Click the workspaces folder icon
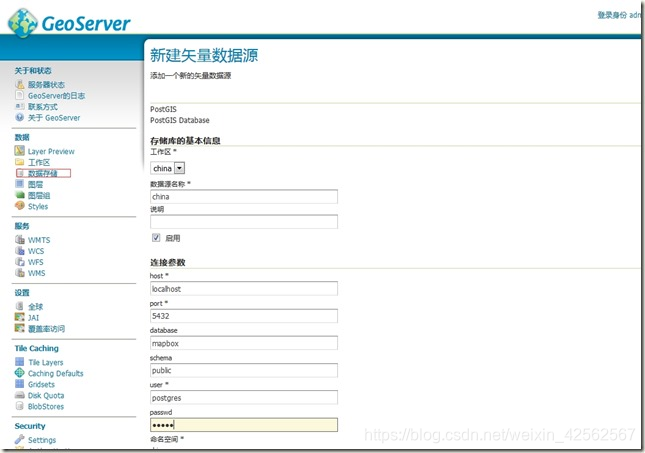Screen dimensions: 645x453 (19, 162)
